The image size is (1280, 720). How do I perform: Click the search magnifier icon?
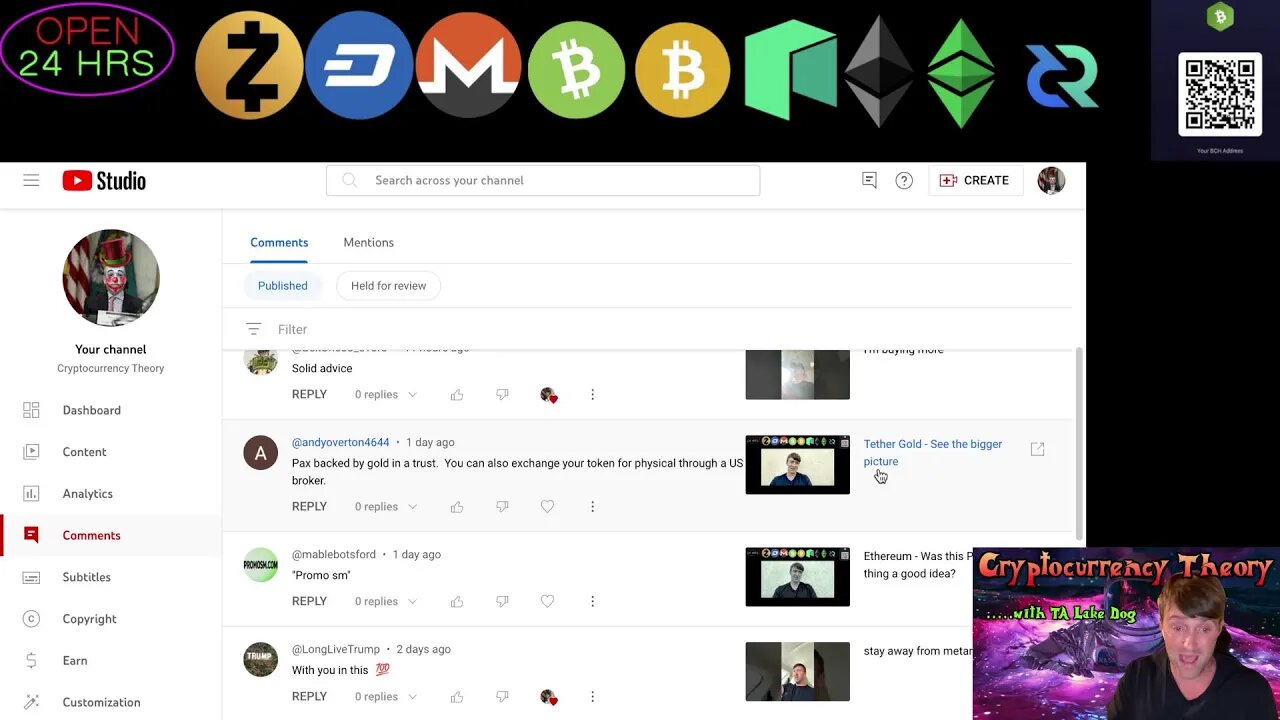click(349, 180)
